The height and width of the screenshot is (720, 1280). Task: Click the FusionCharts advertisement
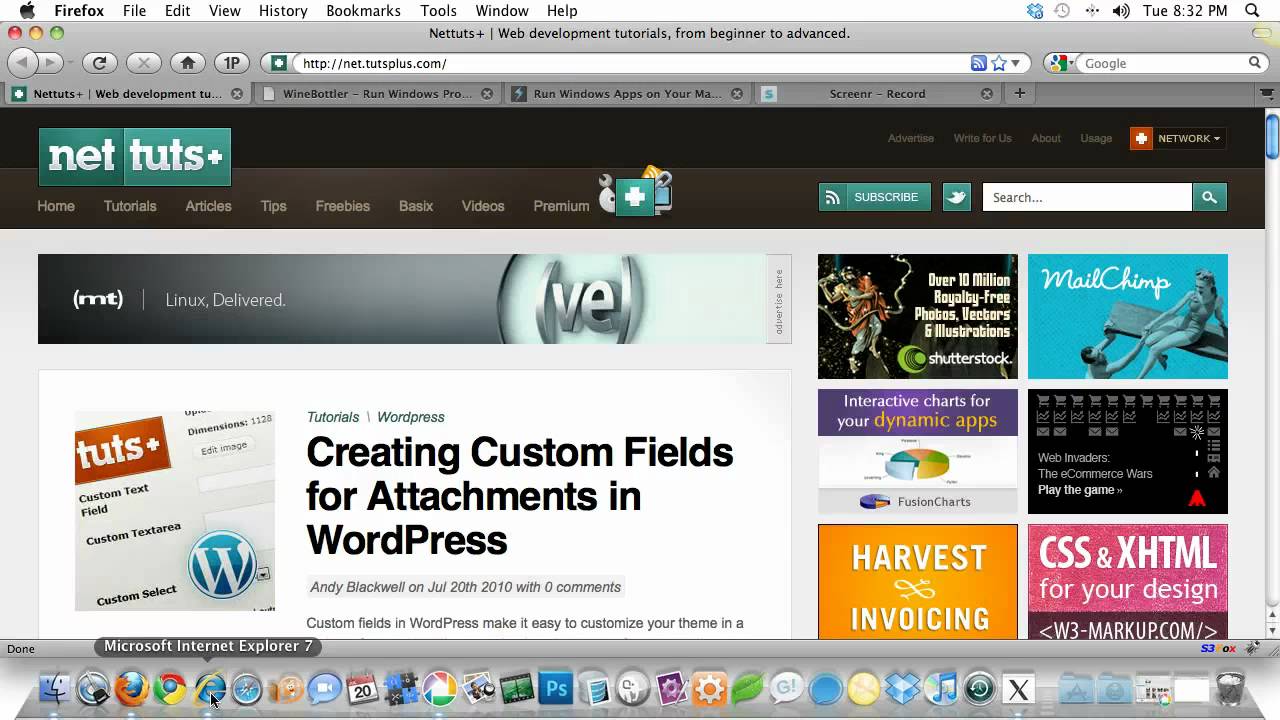918,451
